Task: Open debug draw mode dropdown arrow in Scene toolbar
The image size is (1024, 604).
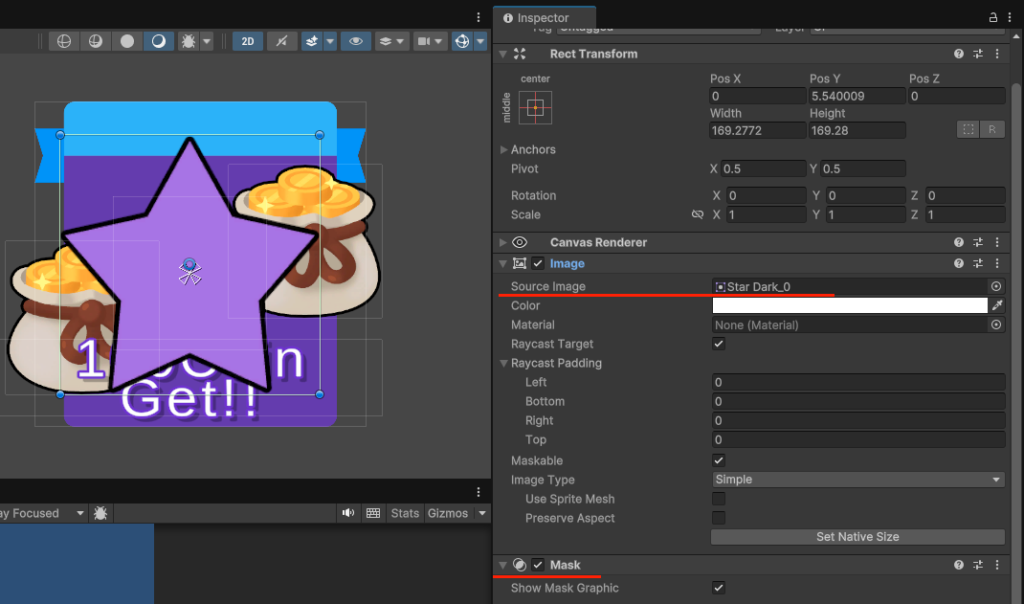Action: point(207,41)
